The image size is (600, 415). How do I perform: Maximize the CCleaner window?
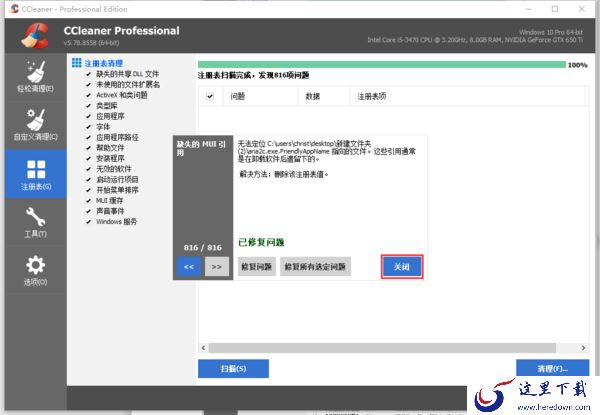coord(555,9)
